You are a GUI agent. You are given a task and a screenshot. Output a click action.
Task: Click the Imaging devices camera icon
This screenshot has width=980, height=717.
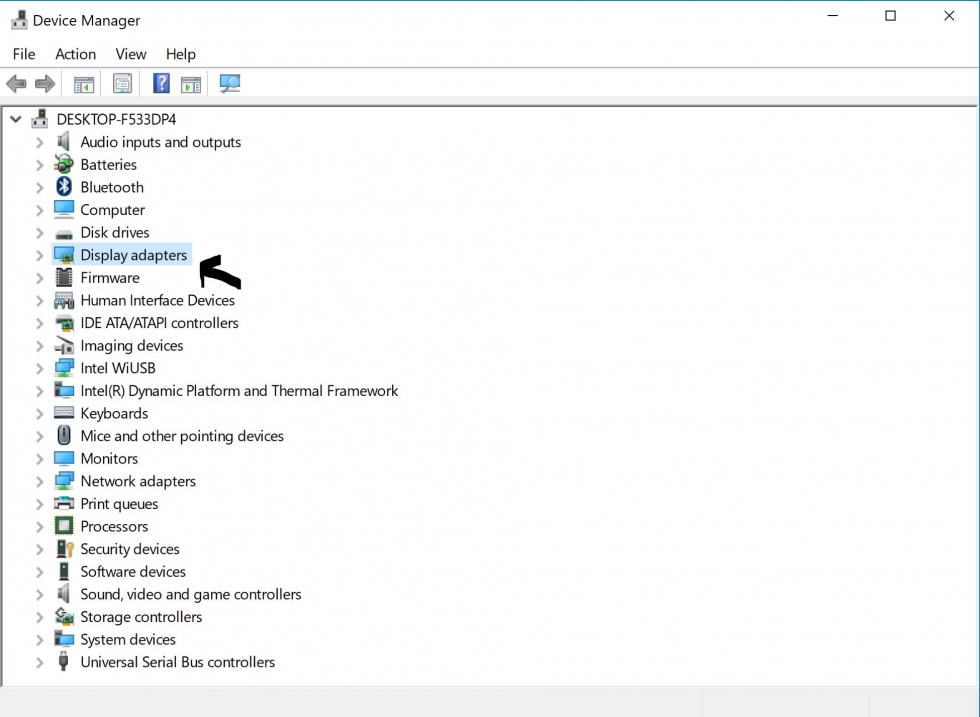point(64,345)
